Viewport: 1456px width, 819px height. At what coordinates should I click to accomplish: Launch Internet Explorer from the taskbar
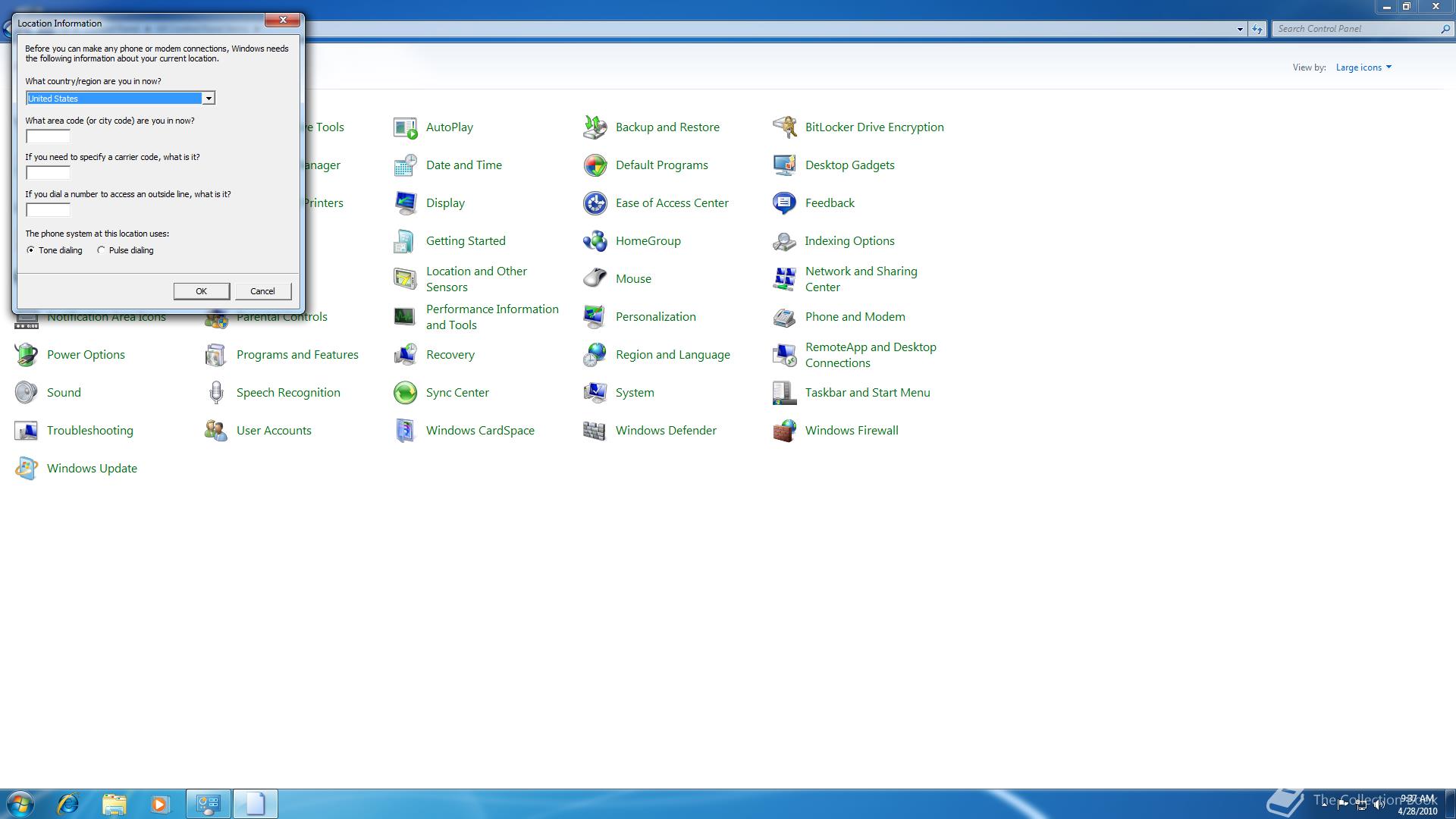click(68, 804)
